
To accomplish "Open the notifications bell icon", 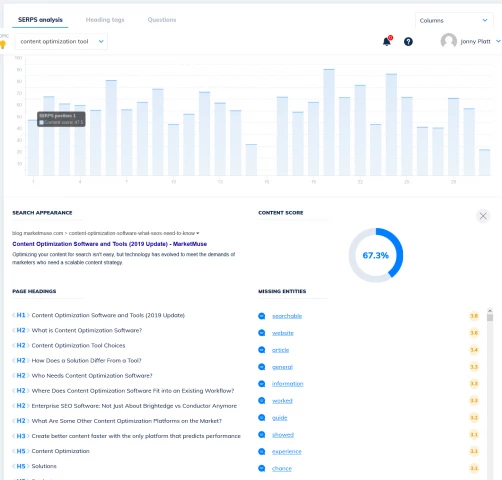I will [x=387, y=41].
